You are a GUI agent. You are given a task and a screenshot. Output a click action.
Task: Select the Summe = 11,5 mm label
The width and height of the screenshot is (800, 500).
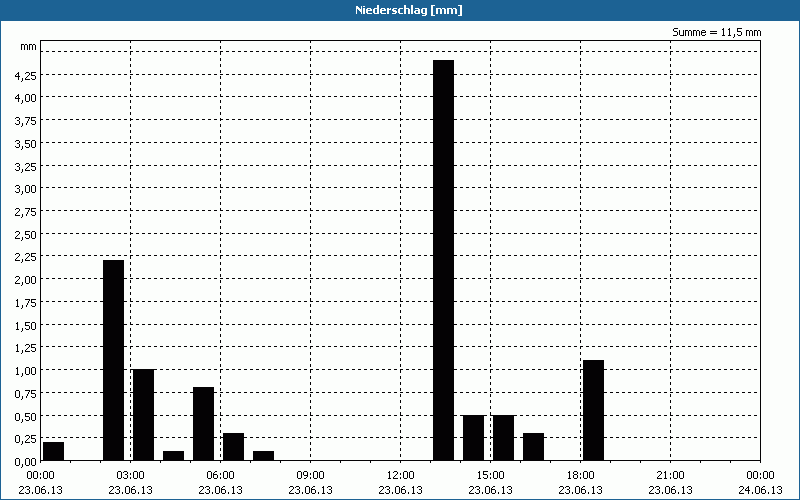coord(716,32)
